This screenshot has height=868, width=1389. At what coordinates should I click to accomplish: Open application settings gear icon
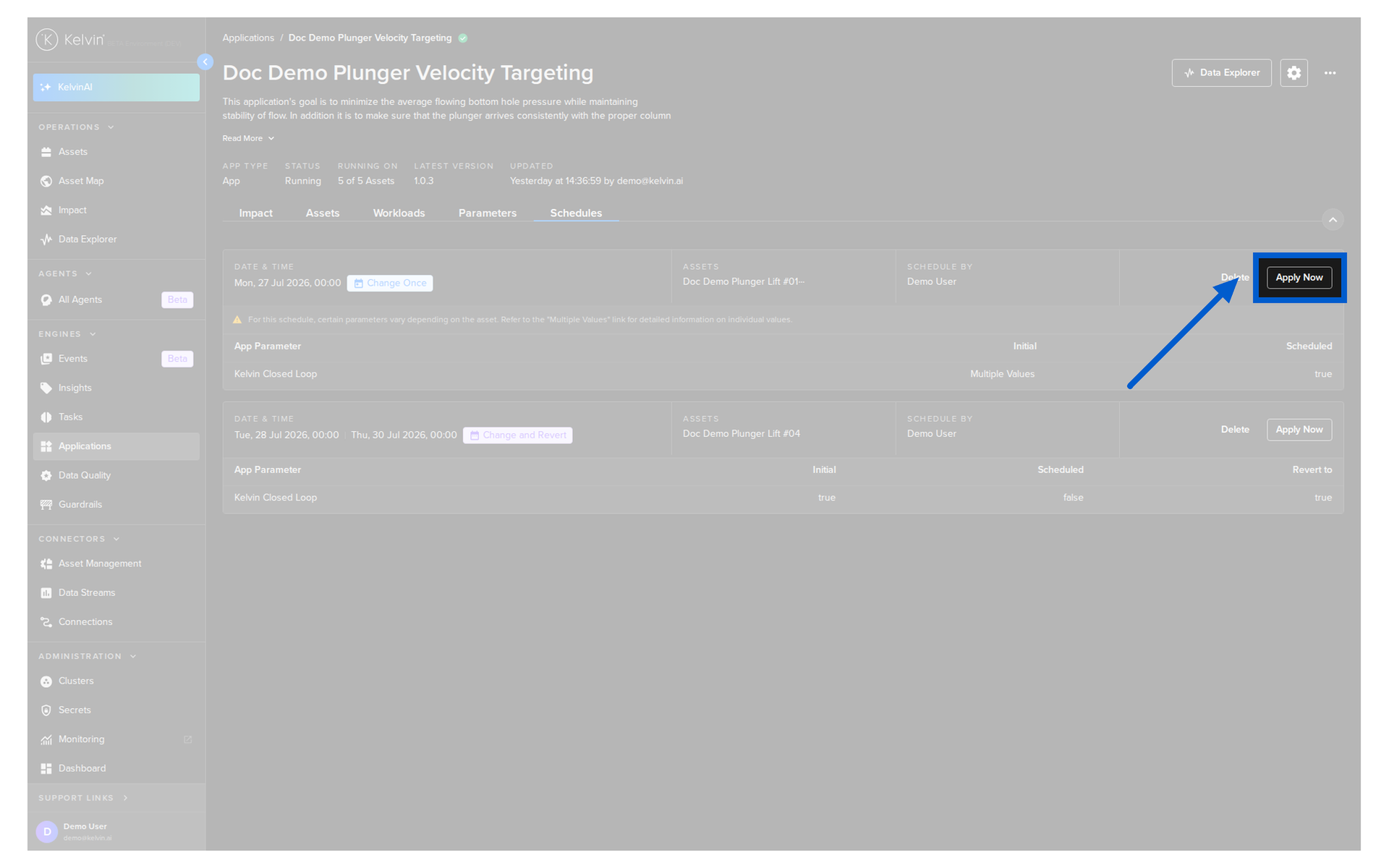(x=1294, y=73)
